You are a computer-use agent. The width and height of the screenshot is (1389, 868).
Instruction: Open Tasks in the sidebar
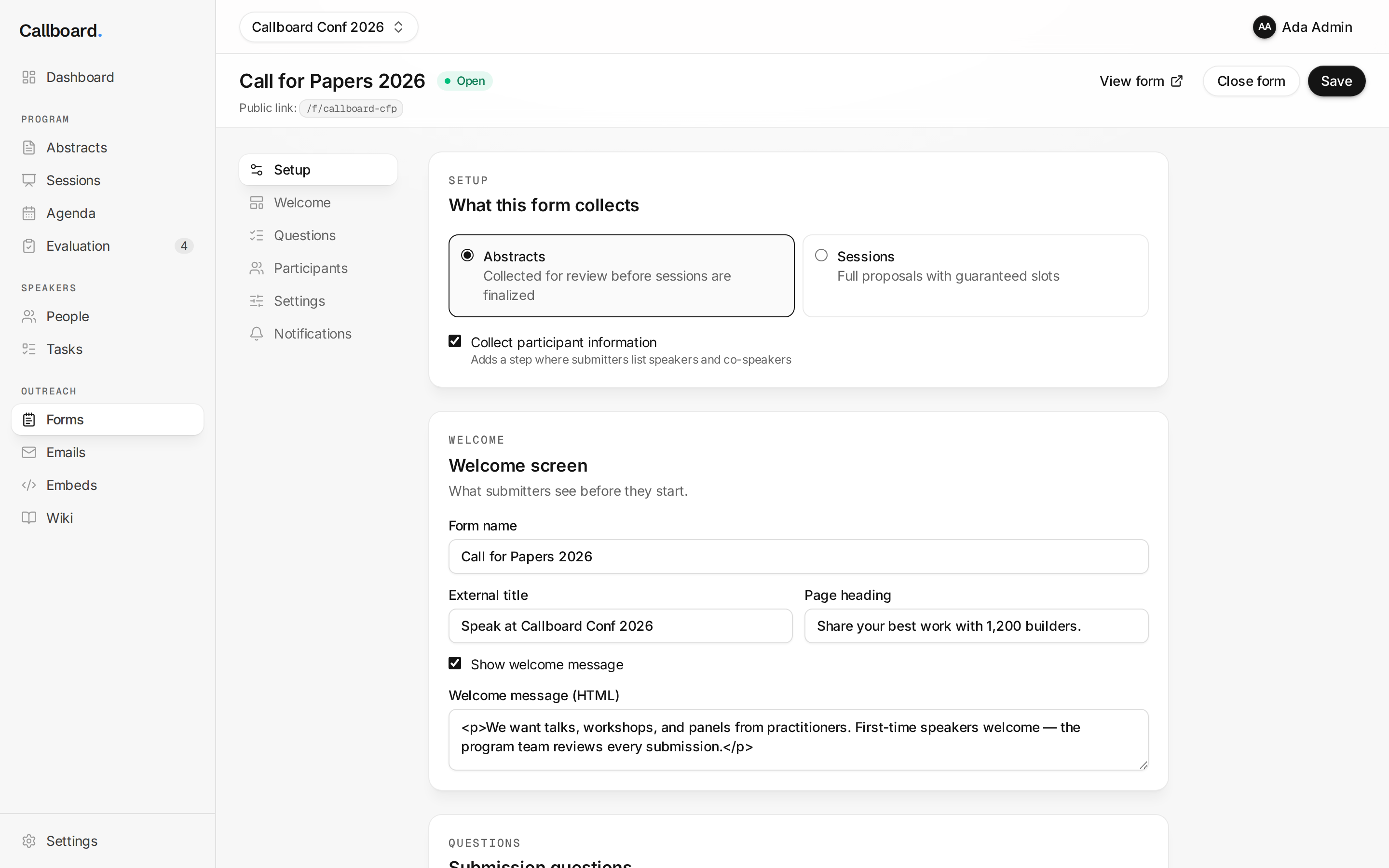[x=108, y=349]
